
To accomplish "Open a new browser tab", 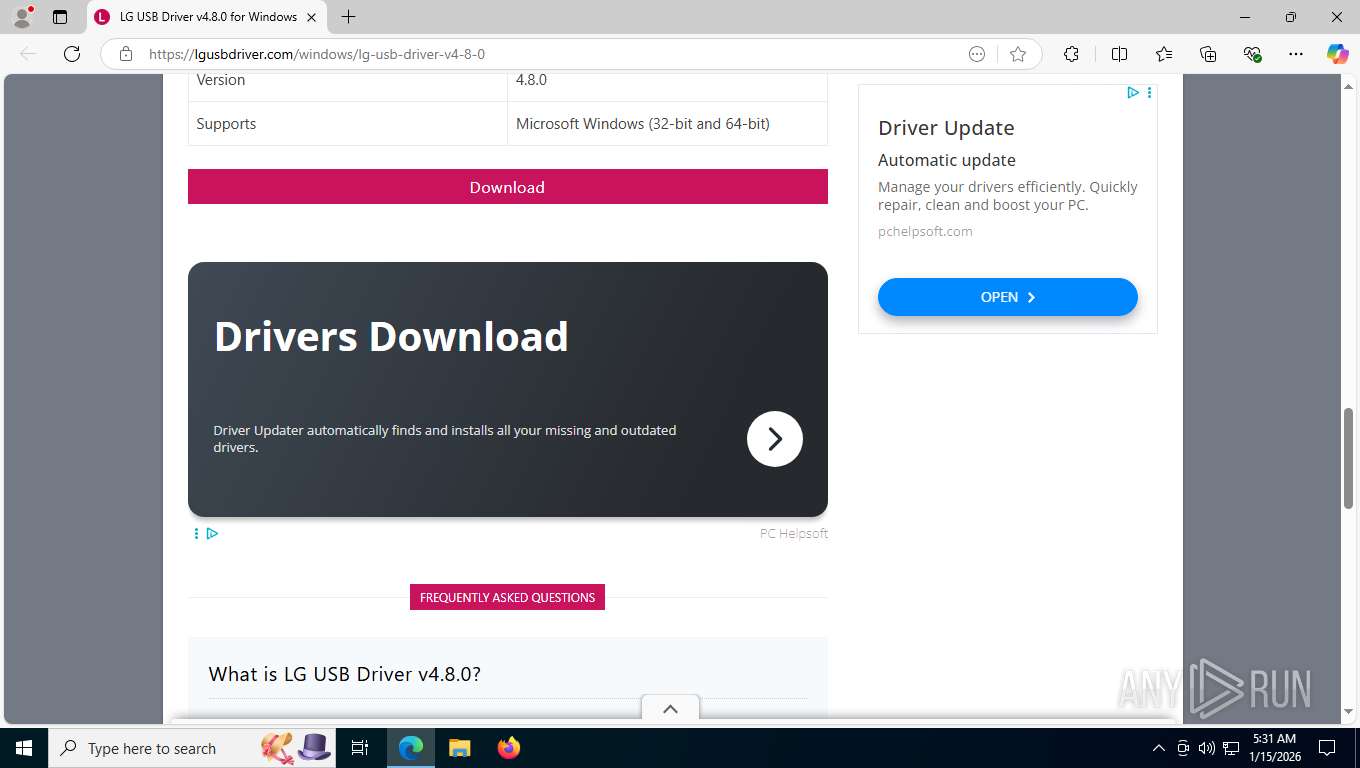I will coord(348,17).
